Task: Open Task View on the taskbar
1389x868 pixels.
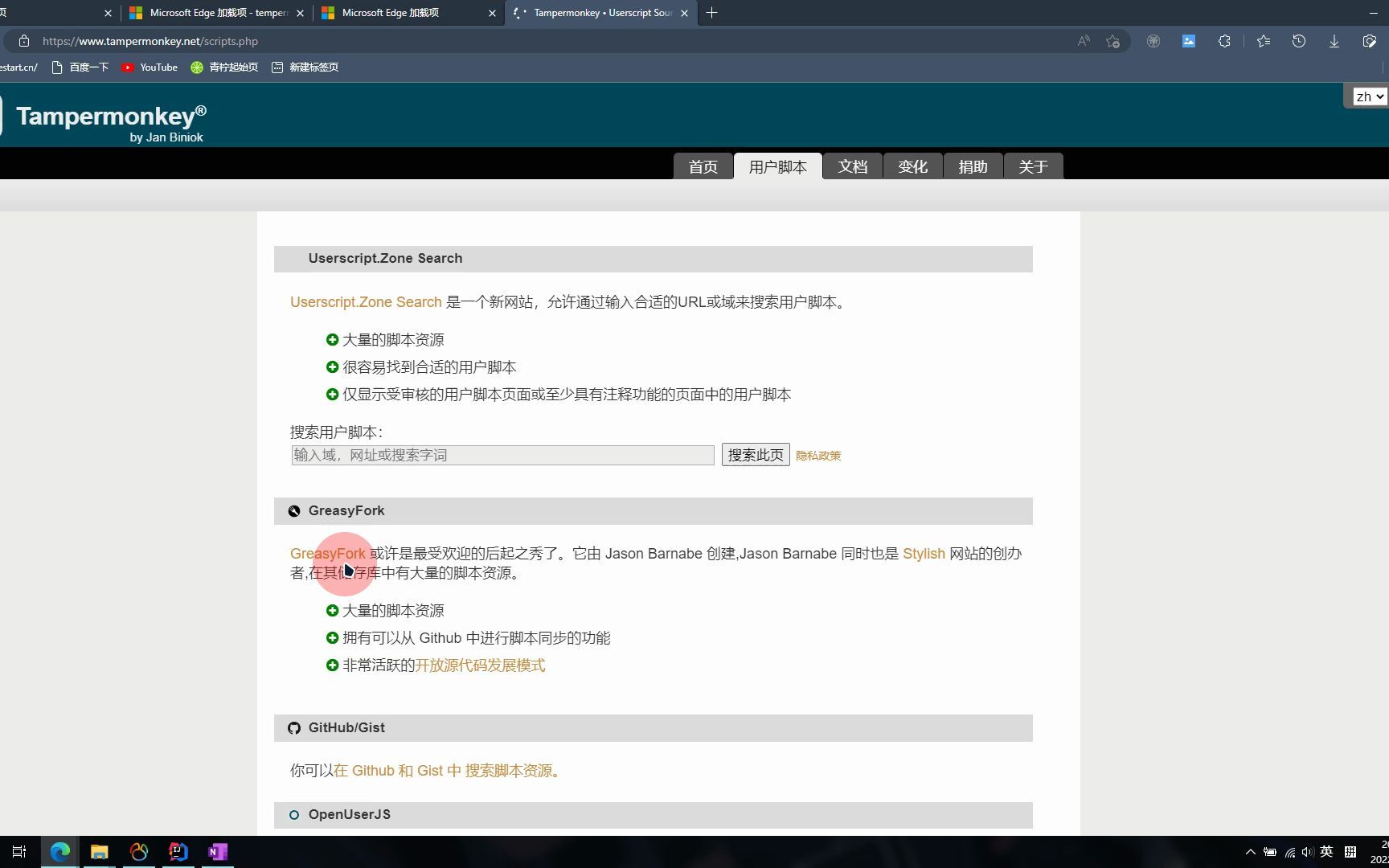Action: pos(19,851)
